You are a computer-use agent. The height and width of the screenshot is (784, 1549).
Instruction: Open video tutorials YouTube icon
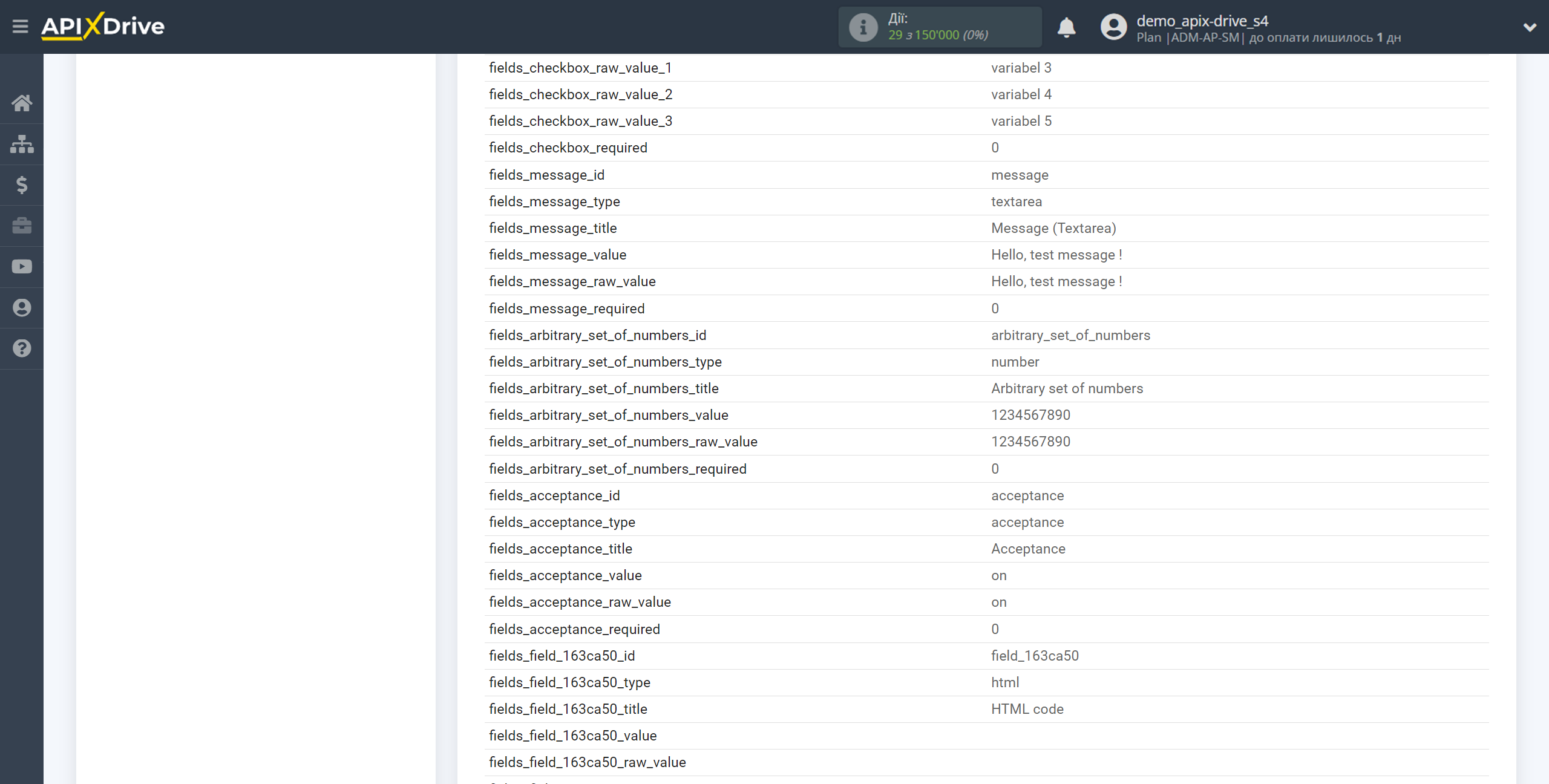(22, 267)
